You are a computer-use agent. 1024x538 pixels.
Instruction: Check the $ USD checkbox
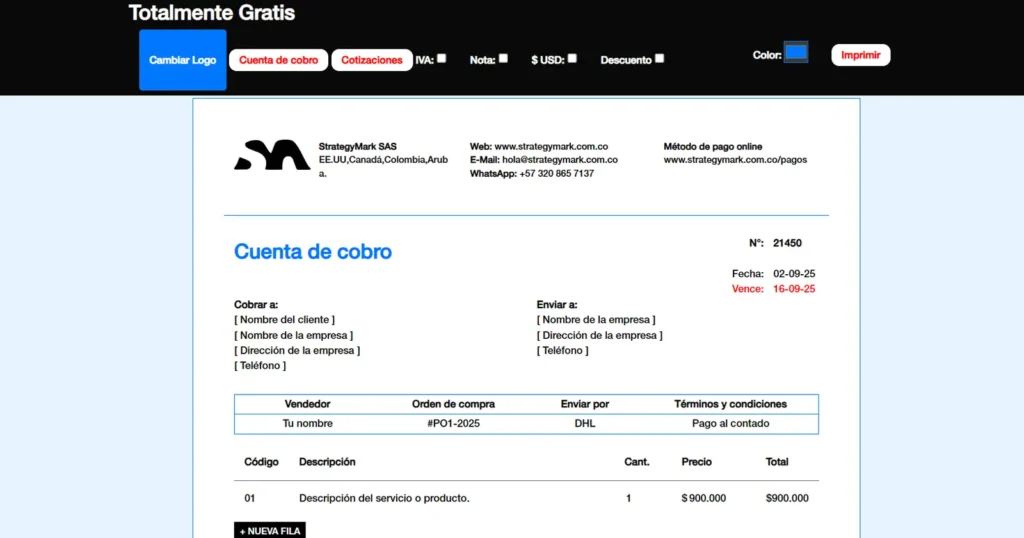pos(572,58)
